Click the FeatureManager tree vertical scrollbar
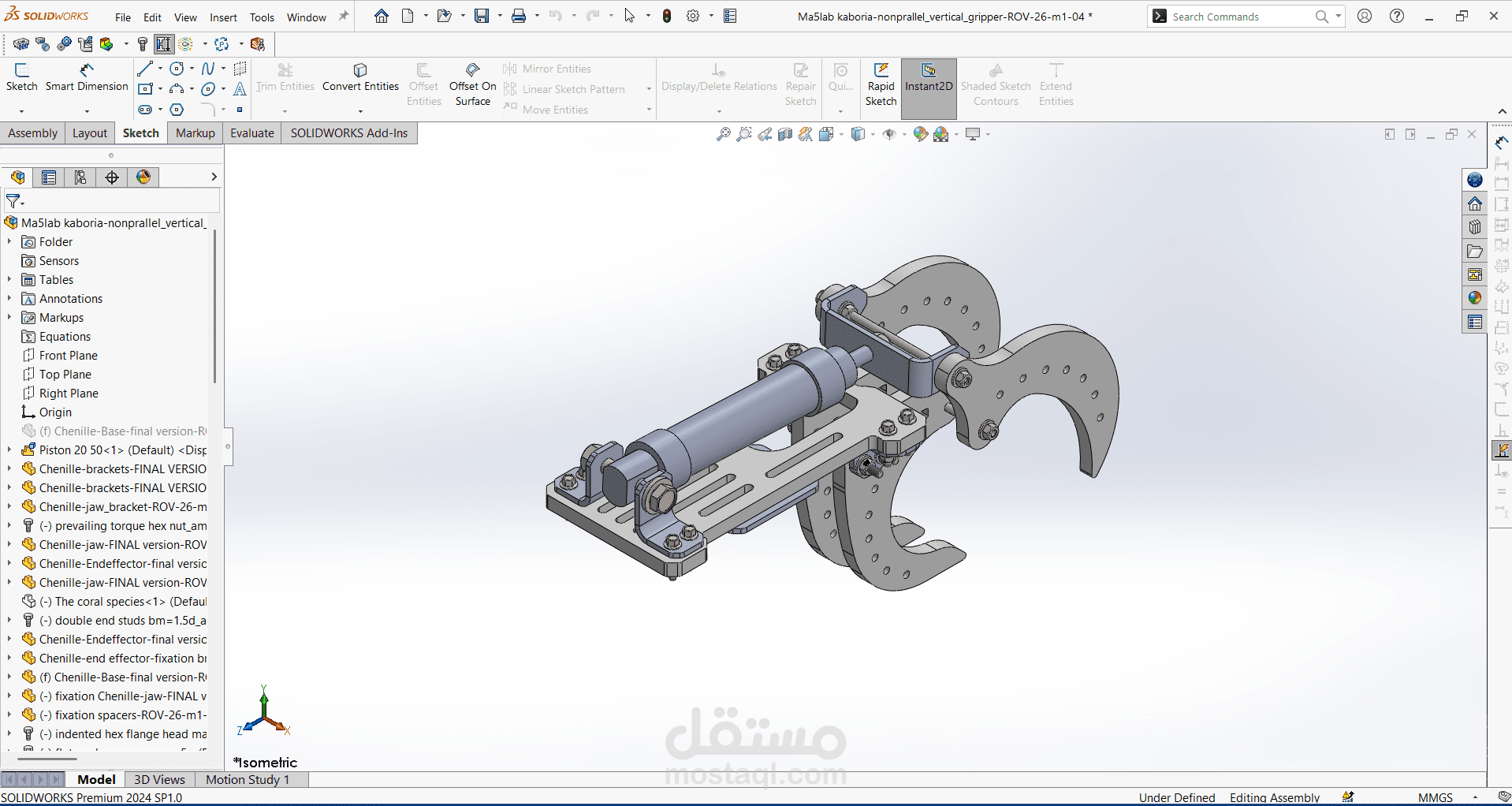Image resolution: width=1512 pixels, height=806 pixels. [214, 308]
